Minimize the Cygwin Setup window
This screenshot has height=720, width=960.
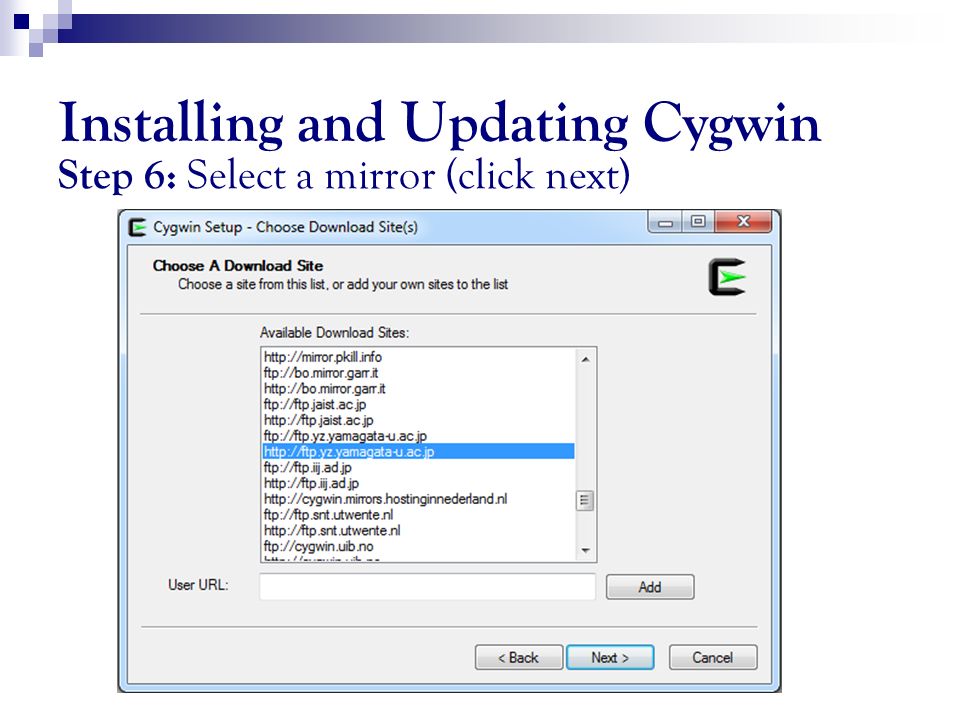666,222
